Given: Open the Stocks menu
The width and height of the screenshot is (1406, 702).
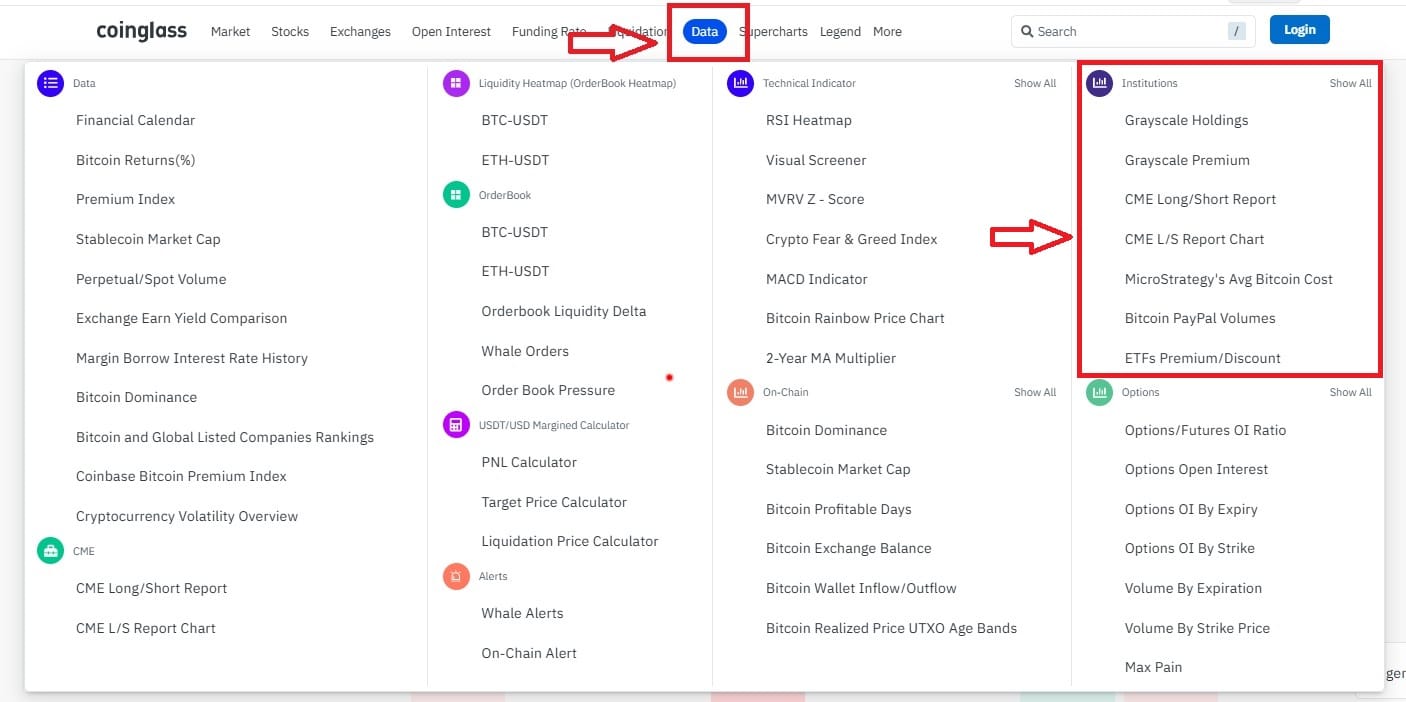Looking at the screenshot, I should 290,32.
